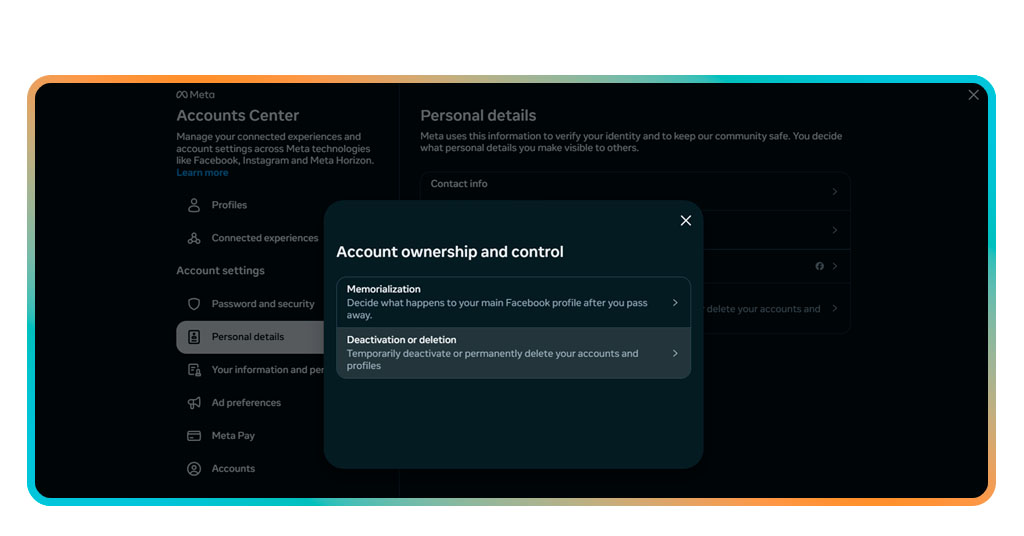Click the 'Accounts Center' title text
Image resolution: width=1024 pixels, height=536 pixels.
coord(238,116)
